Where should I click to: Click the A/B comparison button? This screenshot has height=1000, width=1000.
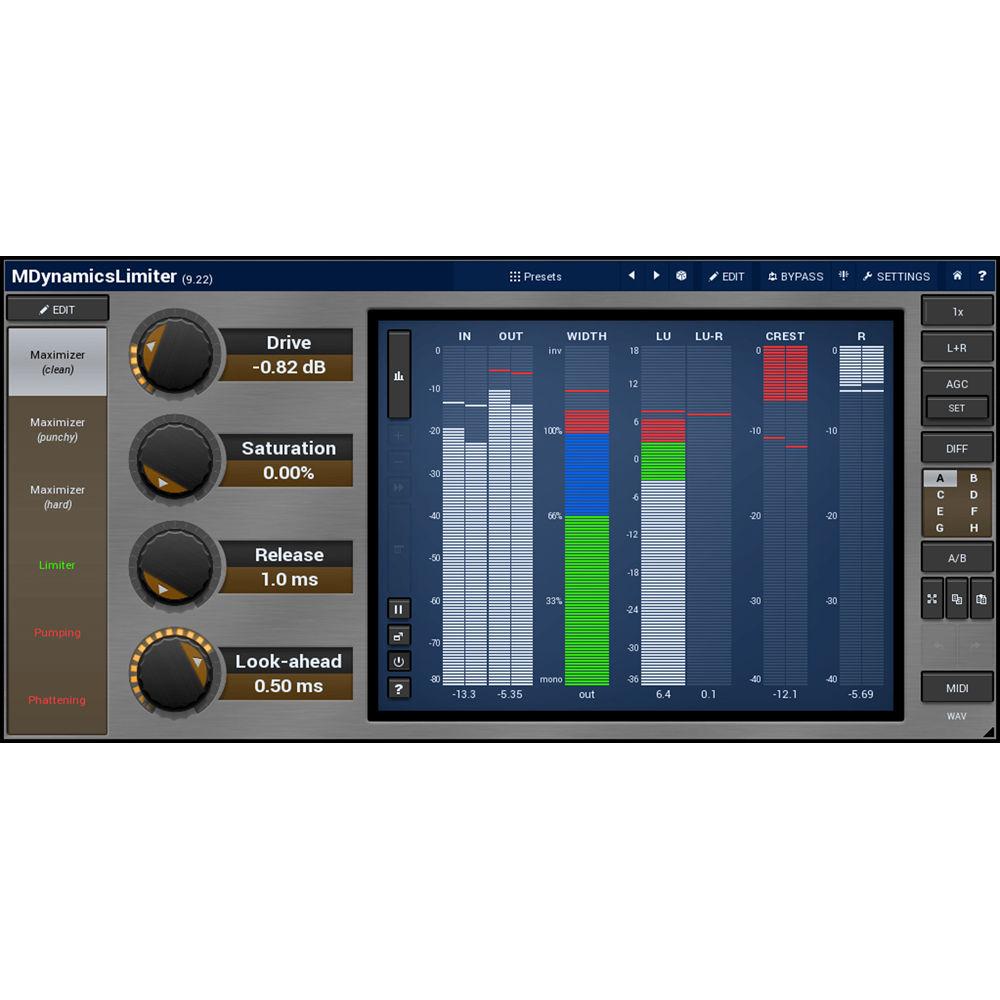pos(956,557)
